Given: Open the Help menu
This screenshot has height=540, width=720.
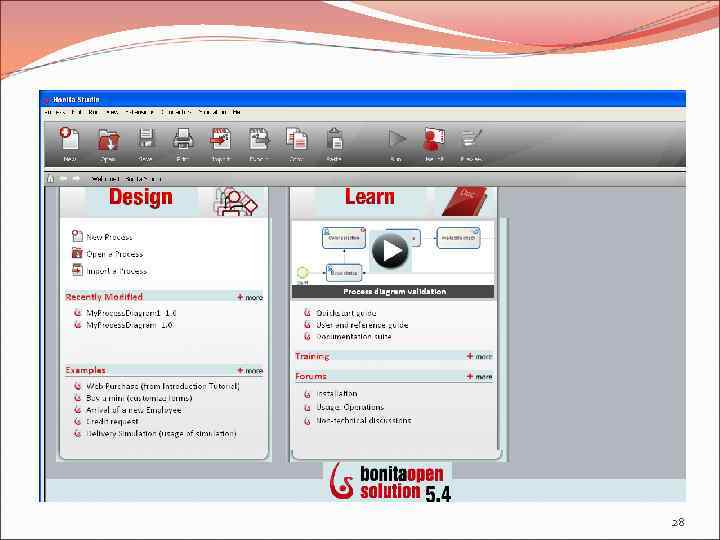Looking at the screenshot, I should click(236, 112).
